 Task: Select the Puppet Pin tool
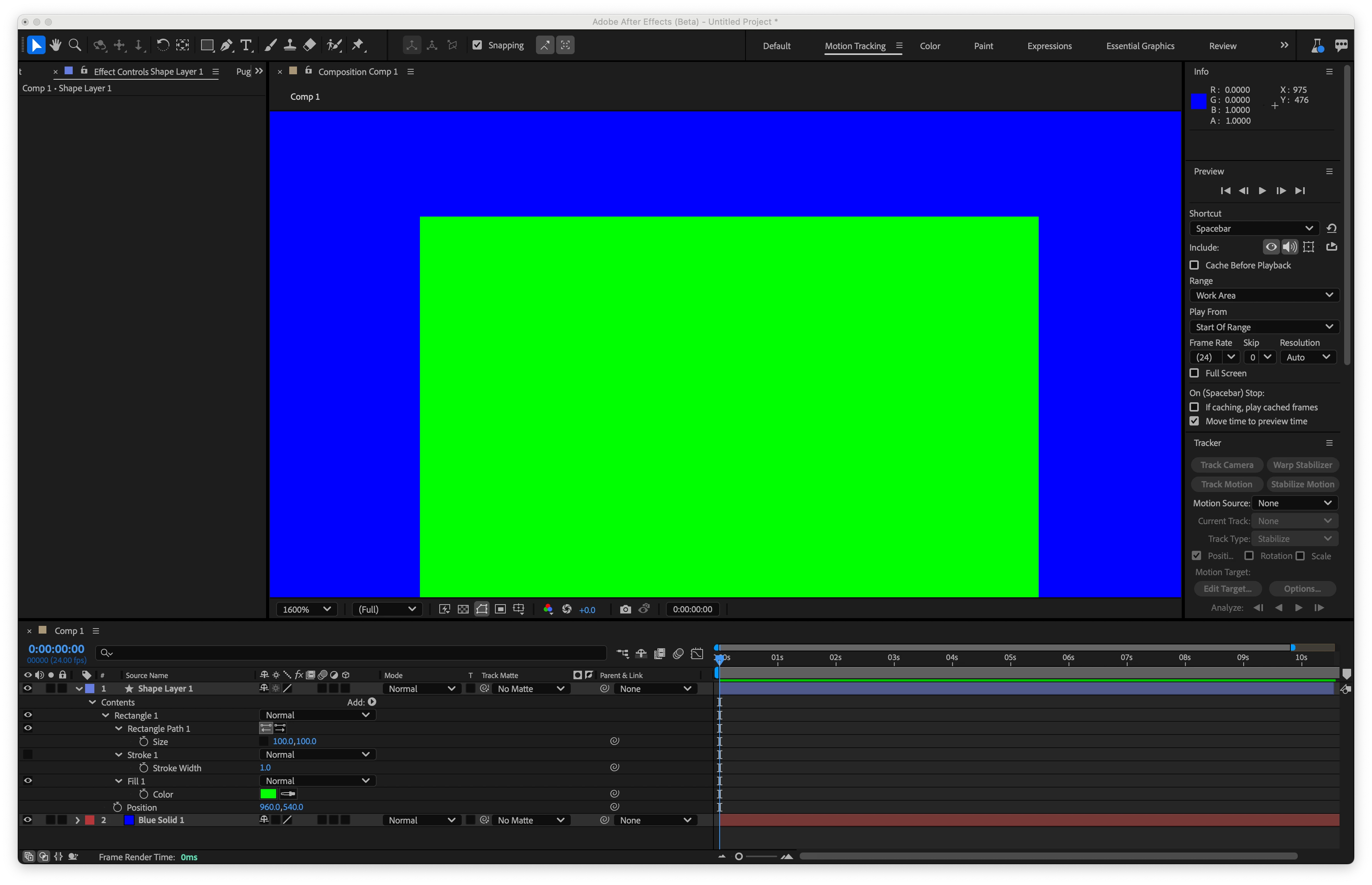358,45
